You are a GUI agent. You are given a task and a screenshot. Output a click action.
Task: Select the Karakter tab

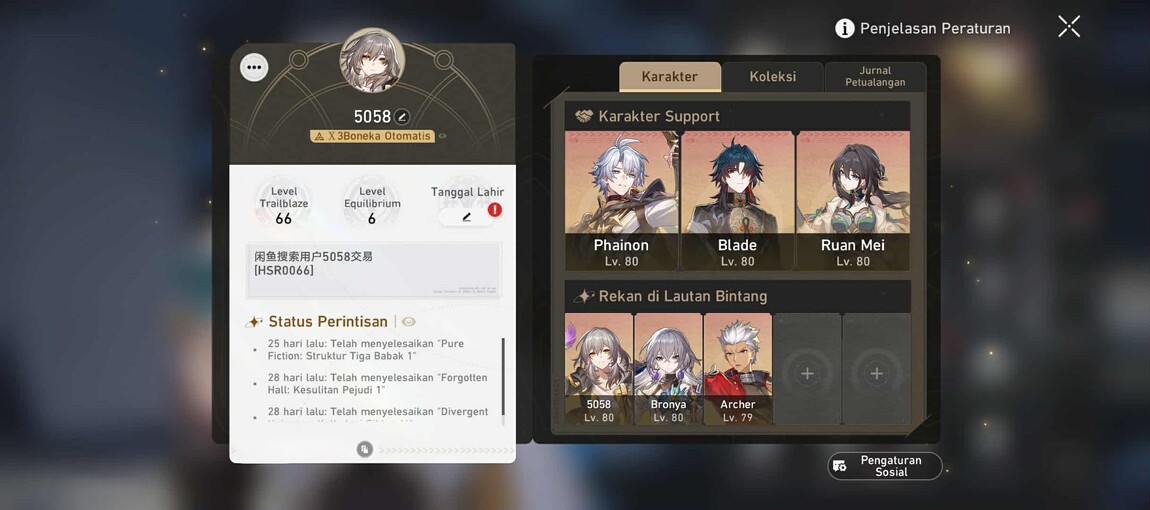point(670,76)
